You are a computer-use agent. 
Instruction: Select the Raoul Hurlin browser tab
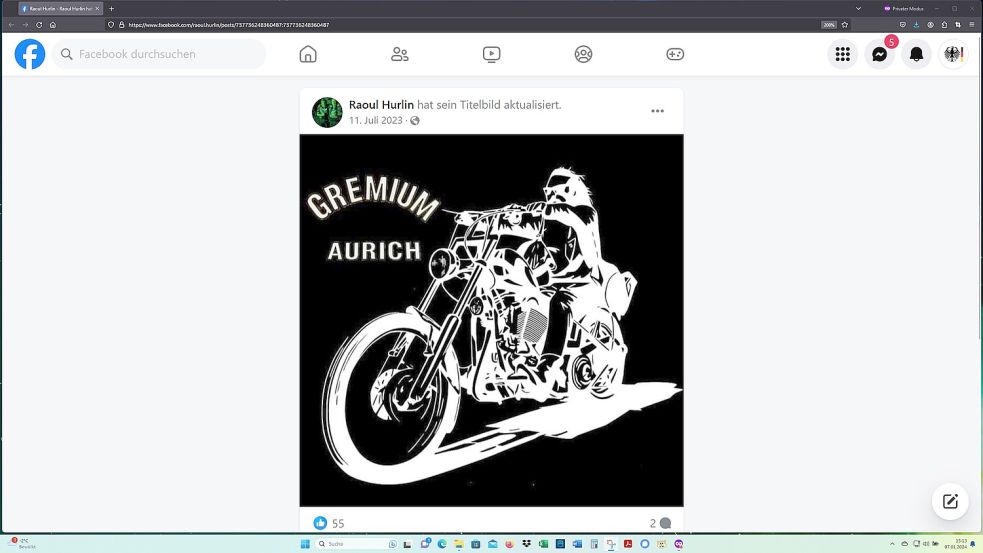click(60, 9)
